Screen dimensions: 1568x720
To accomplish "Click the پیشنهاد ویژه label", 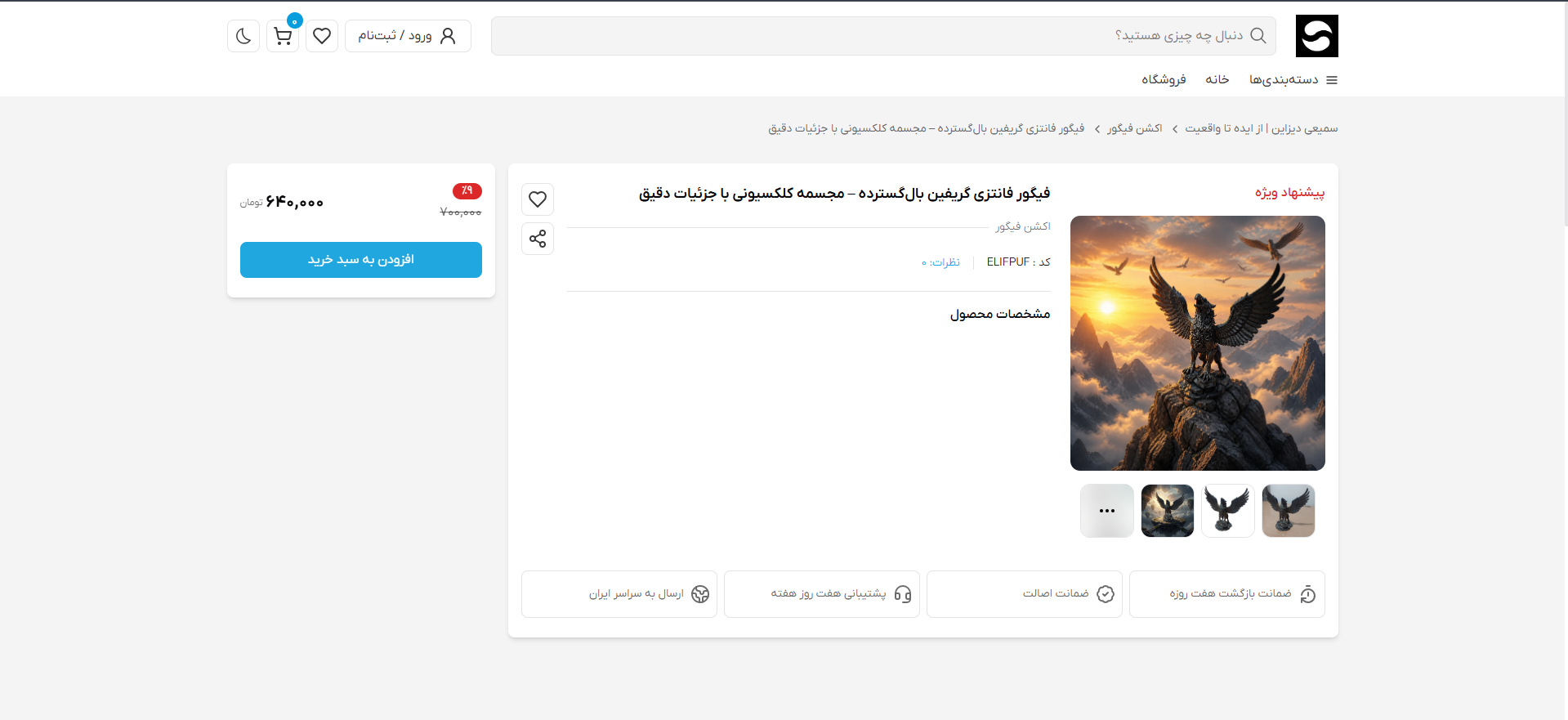I will tap(1290, 193).
